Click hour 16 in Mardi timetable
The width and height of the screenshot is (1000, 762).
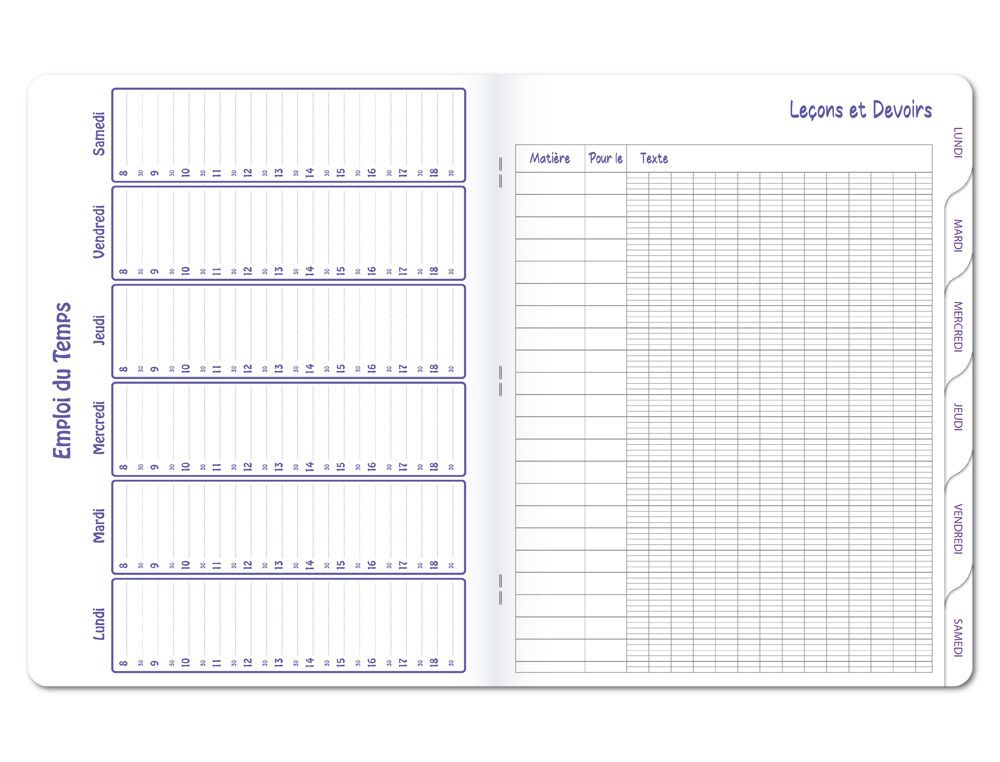372,564
